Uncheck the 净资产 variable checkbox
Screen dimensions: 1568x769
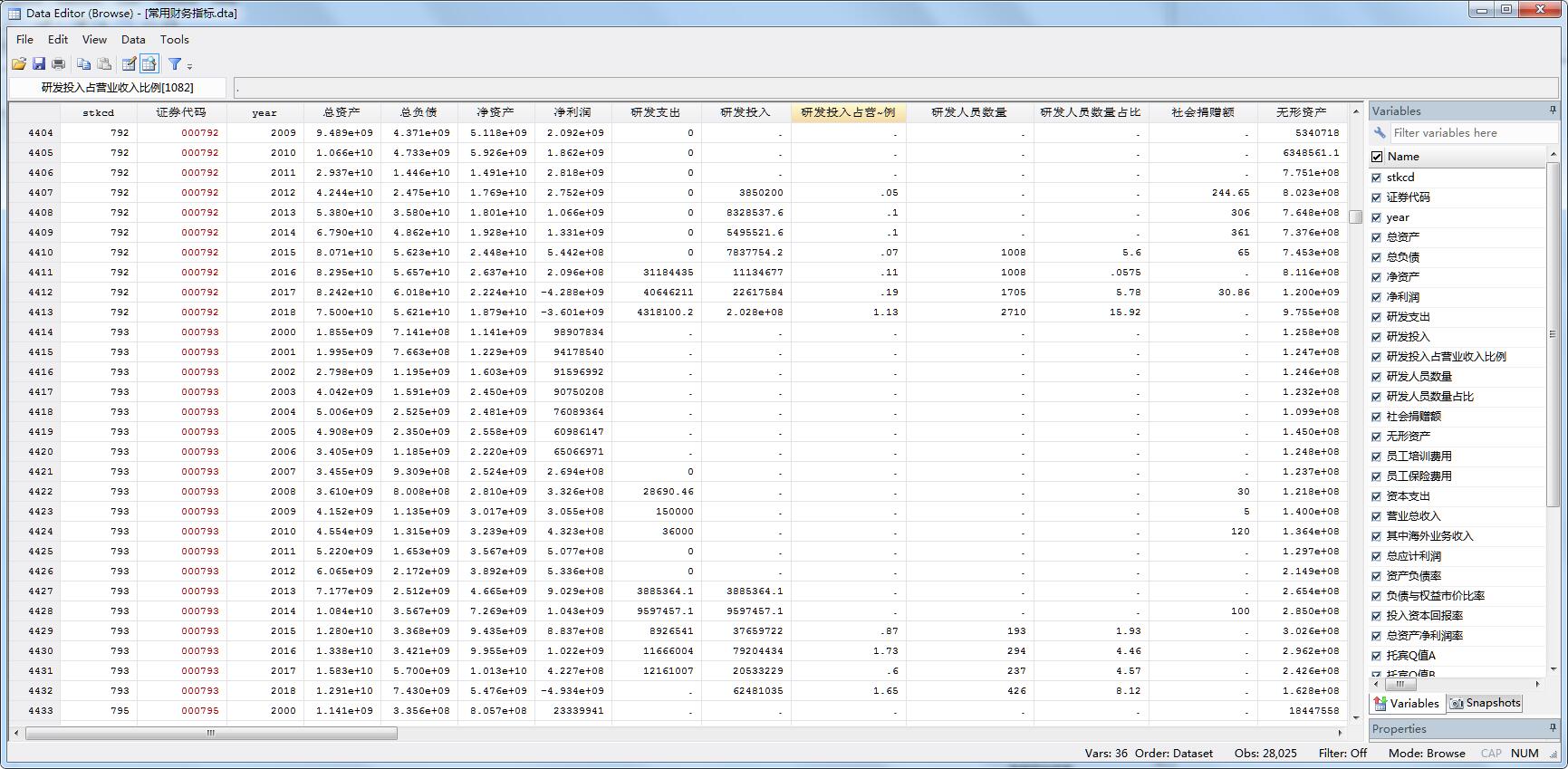click(1377, 277)
